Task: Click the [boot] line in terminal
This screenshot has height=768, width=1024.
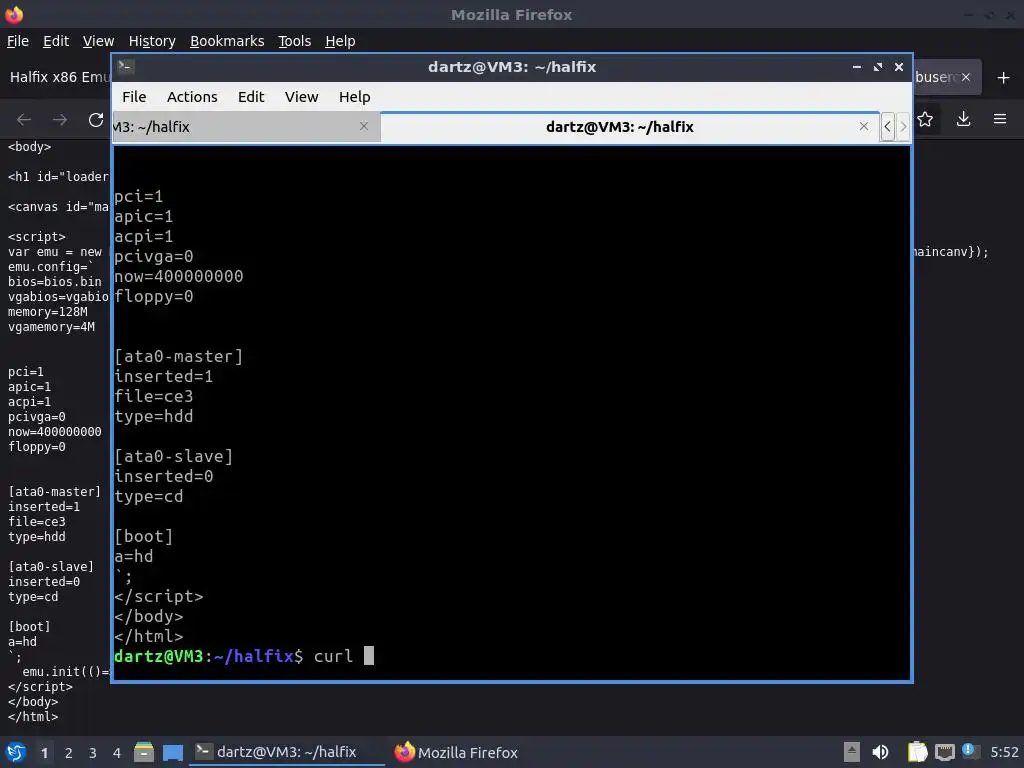Action: pyautogui.click(x=144, y=536)
